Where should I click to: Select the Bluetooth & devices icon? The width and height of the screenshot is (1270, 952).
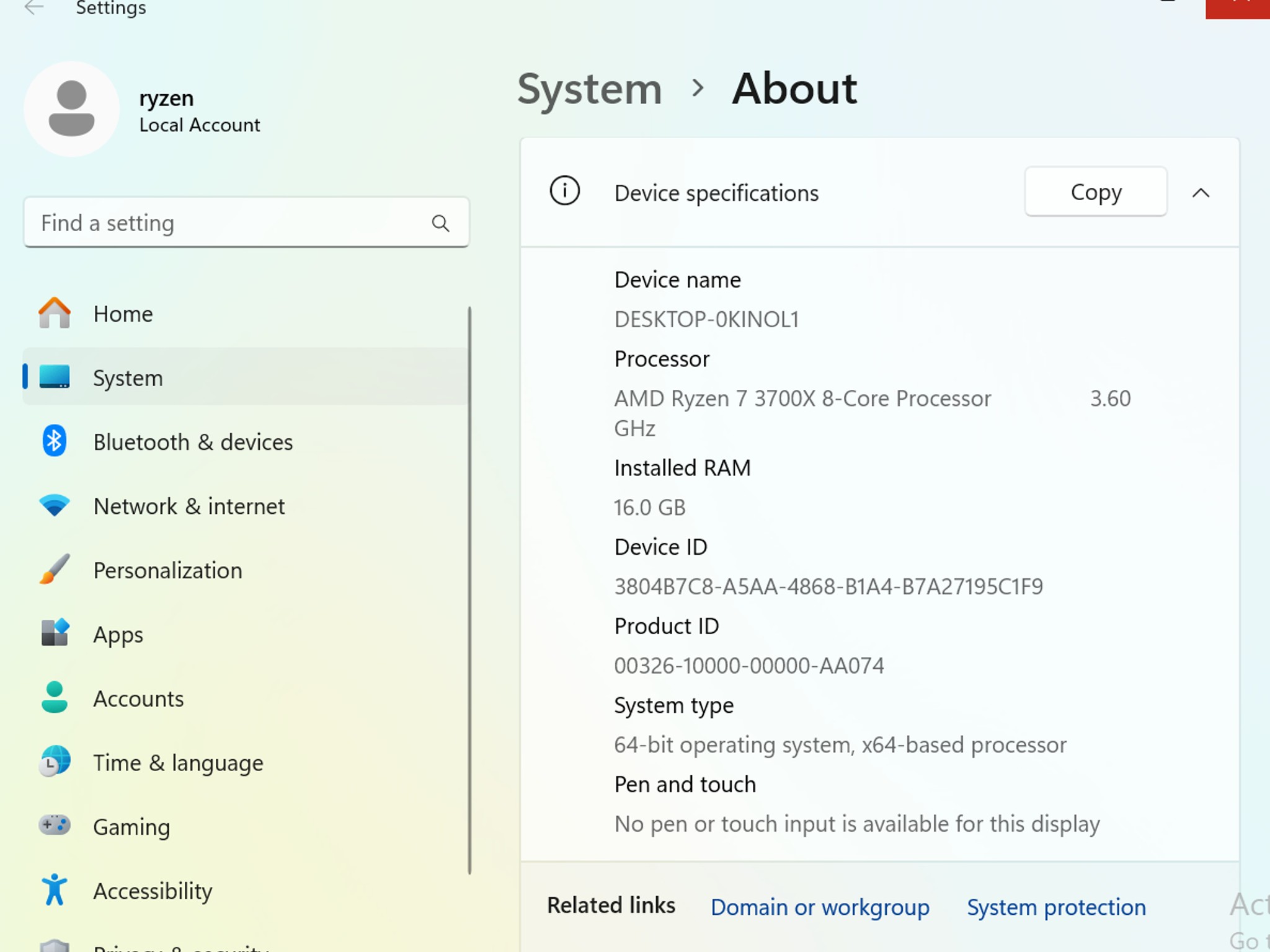point(55,441)
